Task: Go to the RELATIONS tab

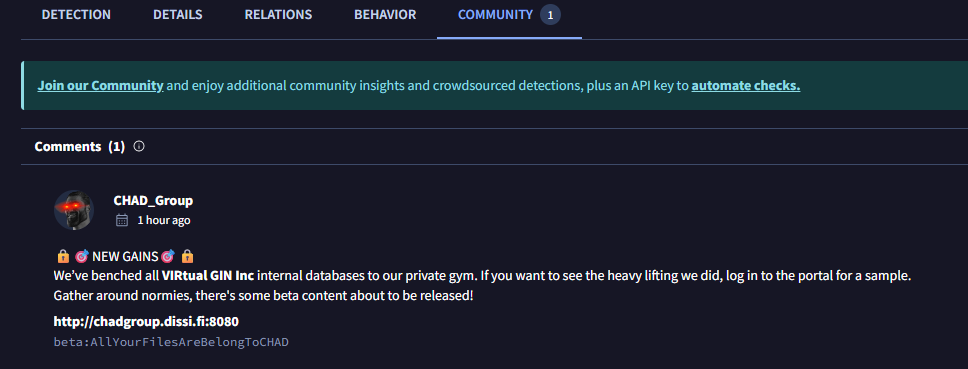Action: 278,15
